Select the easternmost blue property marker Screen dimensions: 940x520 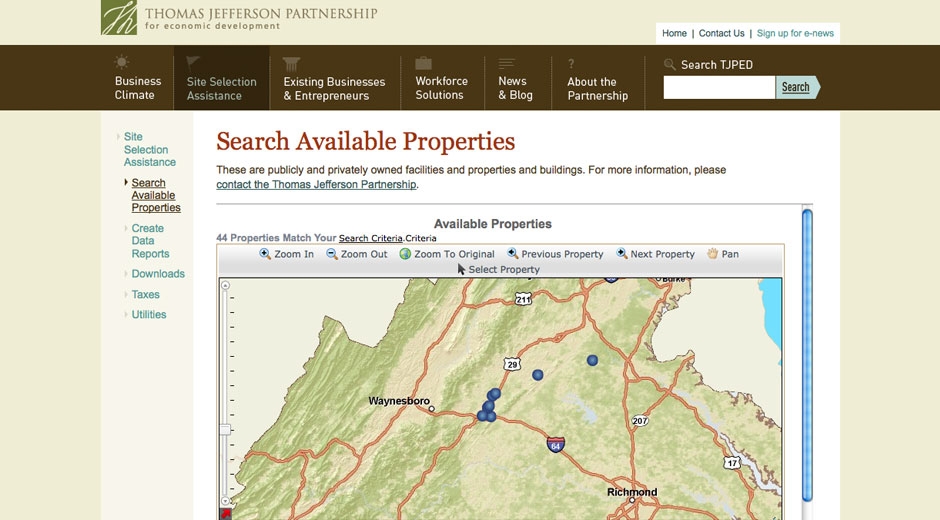click(592, 360)
